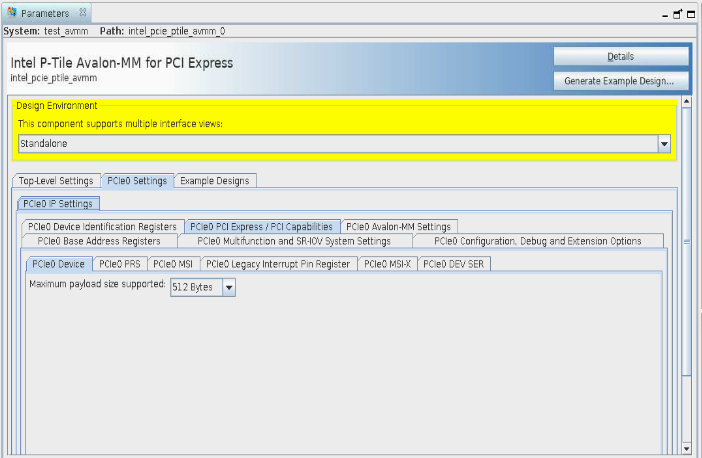The image size is (702, 458).
Task: Open the PCIe0 PRS tab
Action: click(120, 264)
